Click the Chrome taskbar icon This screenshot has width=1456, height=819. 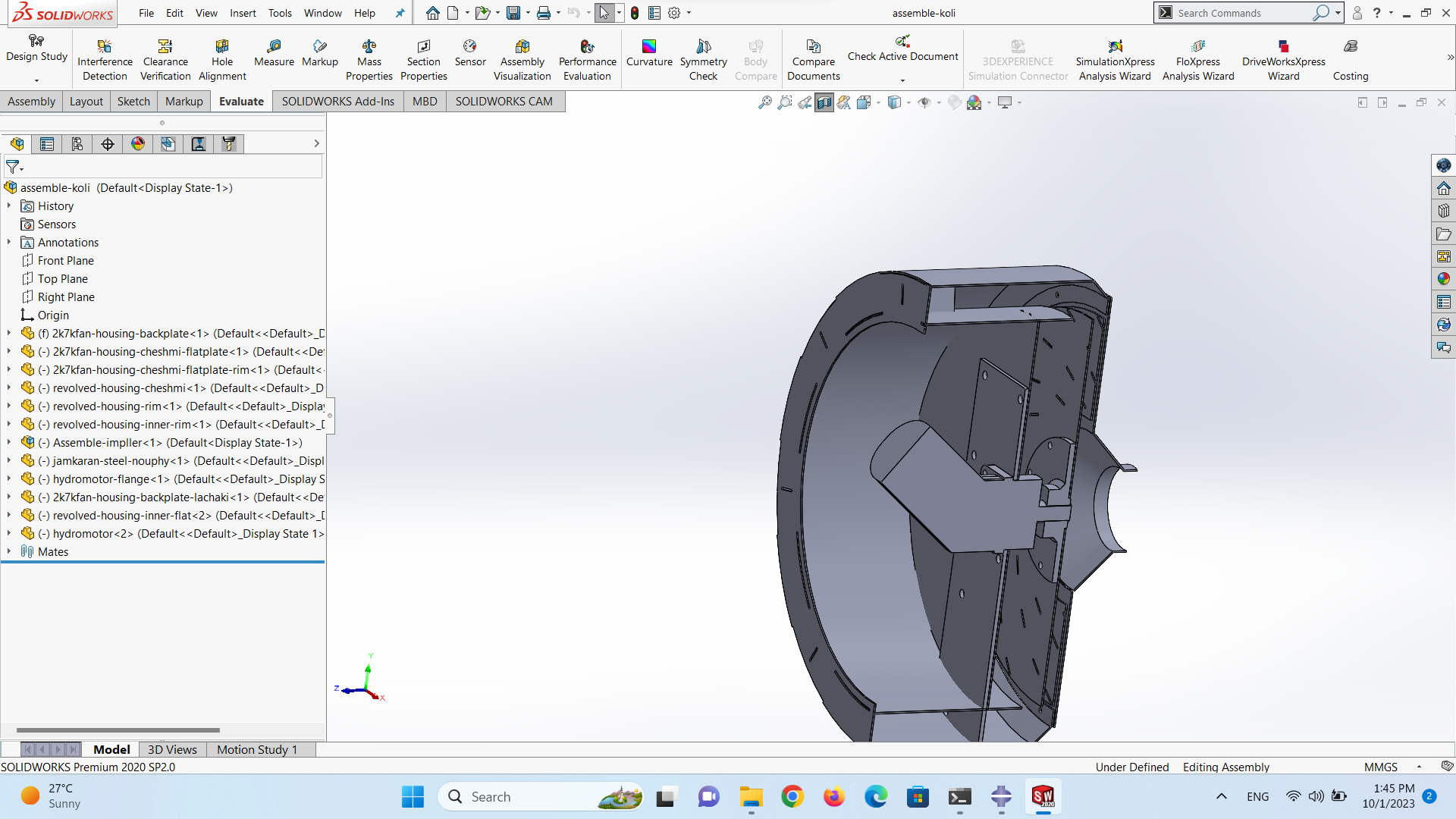click(x=792, y=796)
